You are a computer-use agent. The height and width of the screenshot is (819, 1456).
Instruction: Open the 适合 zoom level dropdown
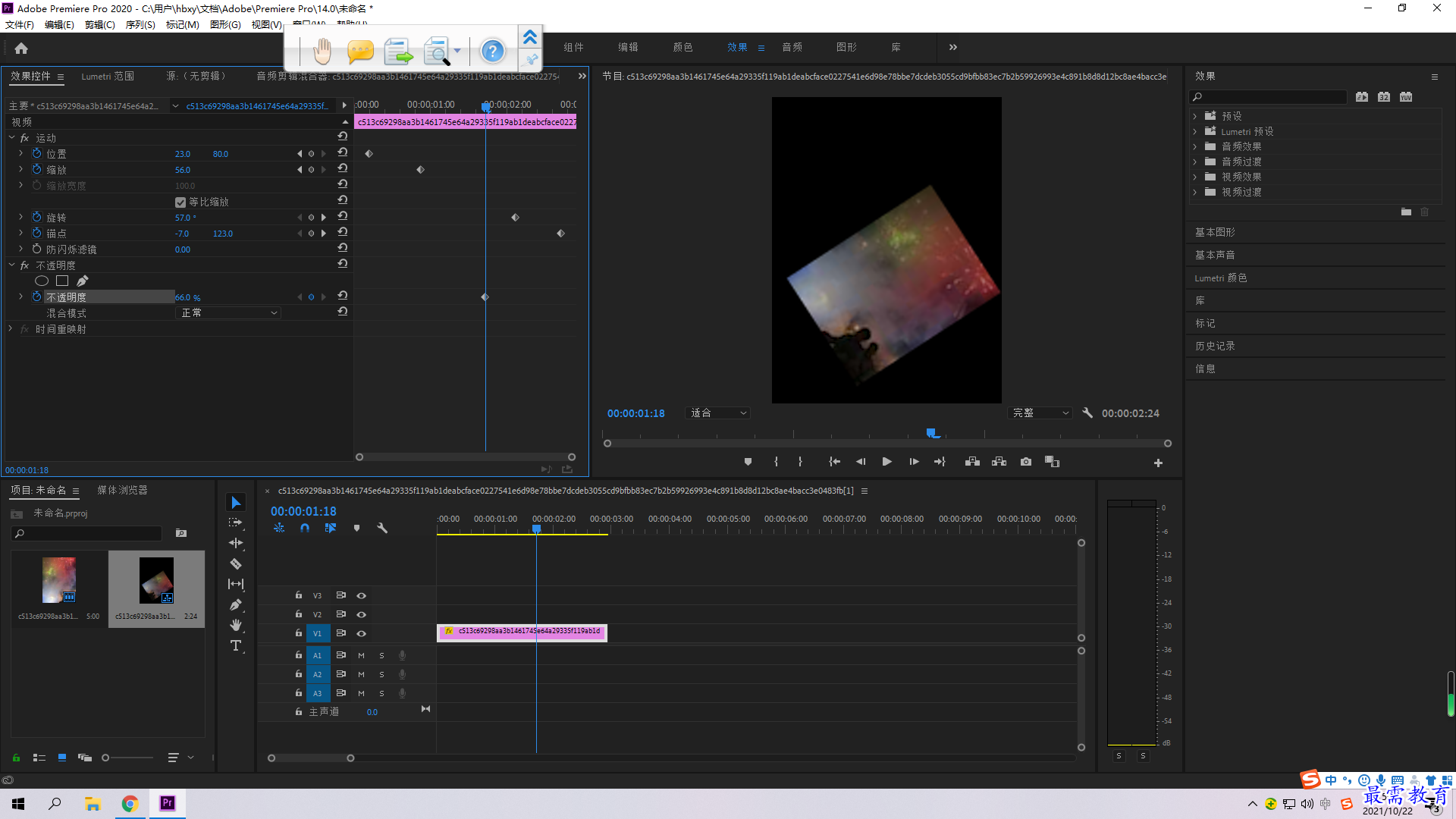point(717,413)
